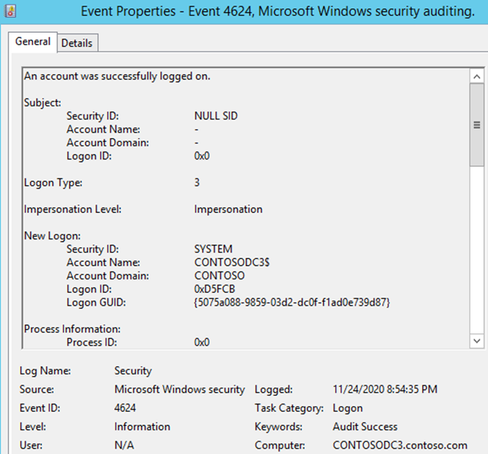Click the Keywords value 'Audit Success'
488x454 pixels.
(x=365, y=427)
